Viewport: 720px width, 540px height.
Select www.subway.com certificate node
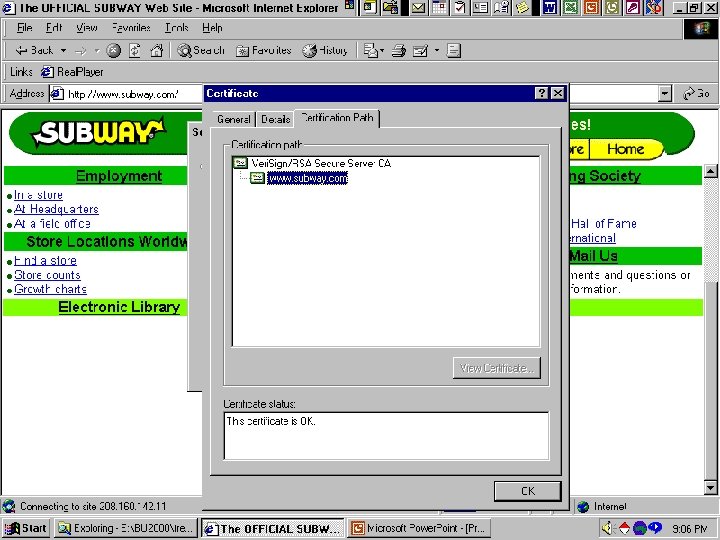coord(307,178)
